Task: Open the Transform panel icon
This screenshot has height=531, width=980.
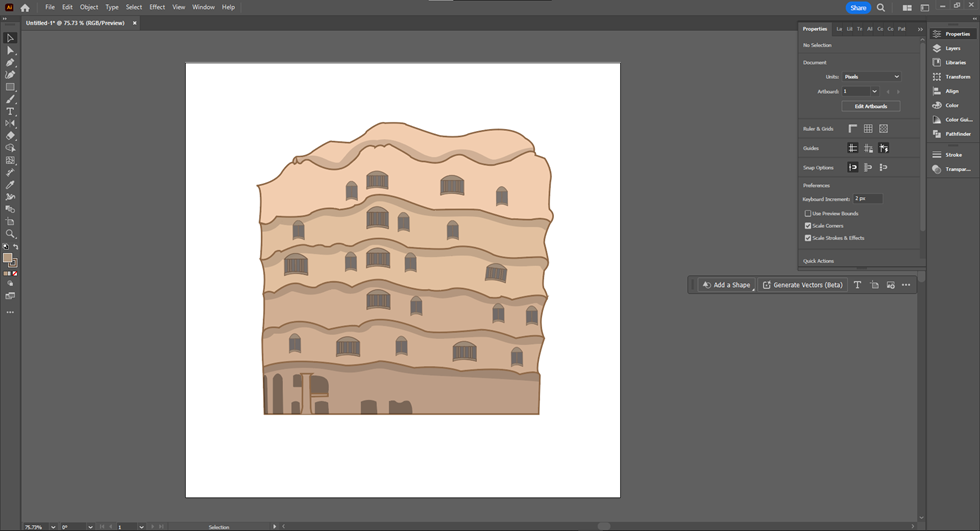Action: (x=937, y=77)
